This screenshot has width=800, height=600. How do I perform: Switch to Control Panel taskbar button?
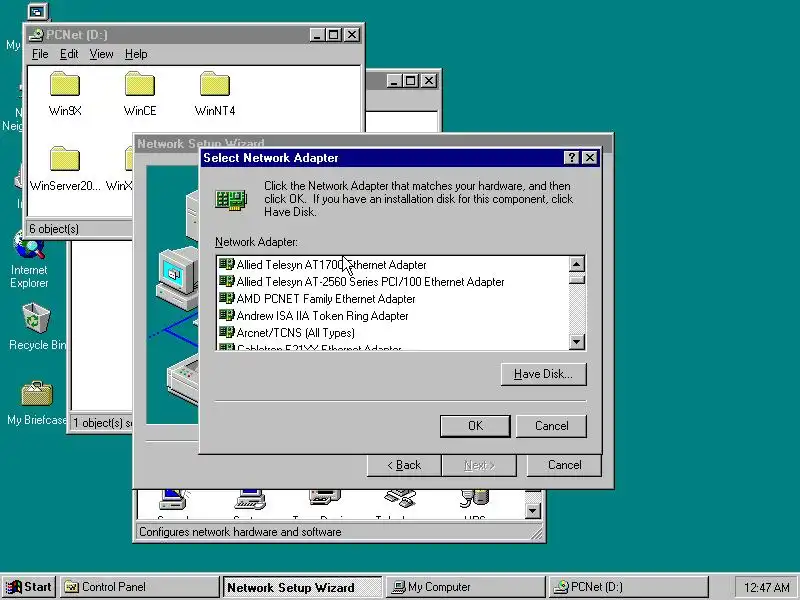pyautogui.click(x=139, y=587)
